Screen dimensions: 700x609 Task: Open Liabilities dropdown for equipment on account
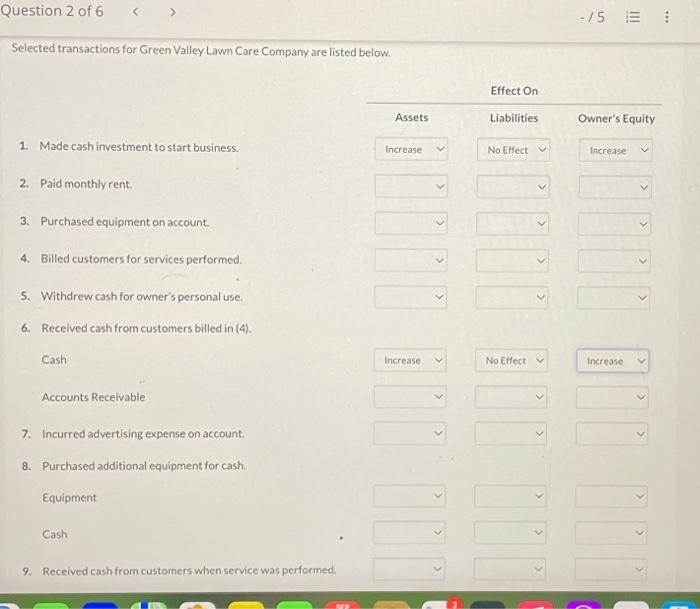[x=512, y=223]
